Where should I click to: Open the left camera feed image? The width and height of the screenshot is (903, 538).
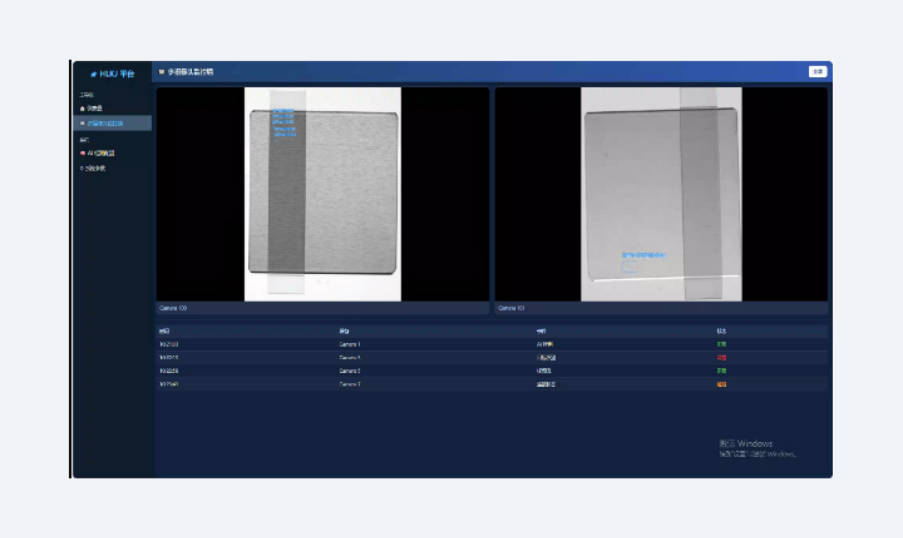[322, 193]
